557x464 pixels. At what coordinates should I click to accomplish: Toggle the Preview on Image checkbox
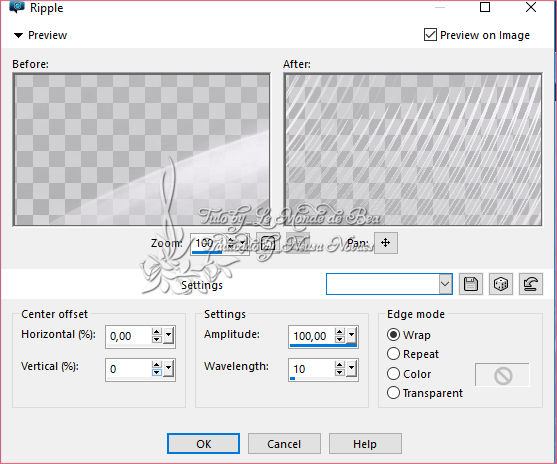[430, 35]
